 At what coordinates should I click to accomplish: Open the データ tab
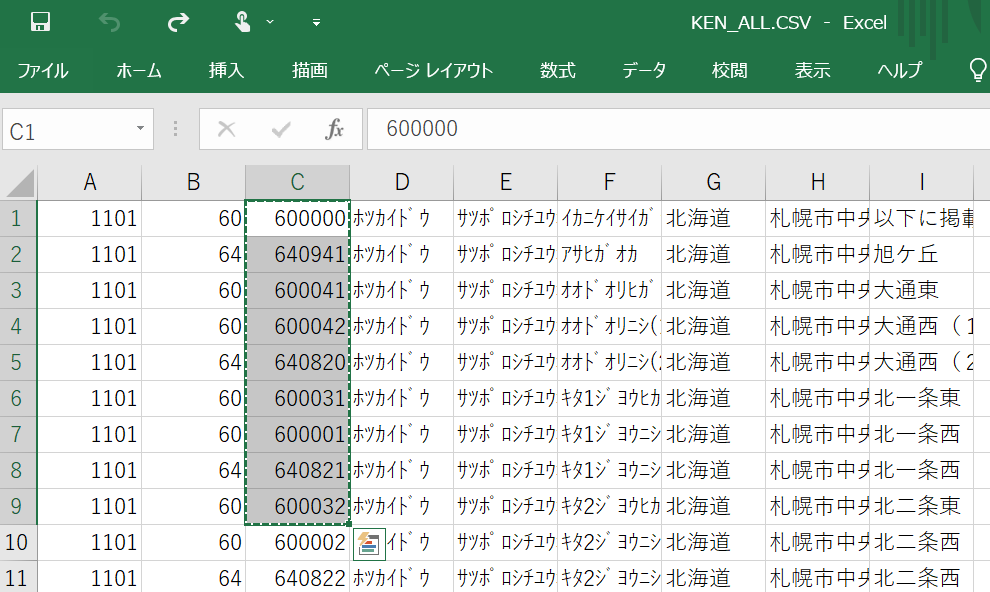pyautogui.click(x=645, y=70)
